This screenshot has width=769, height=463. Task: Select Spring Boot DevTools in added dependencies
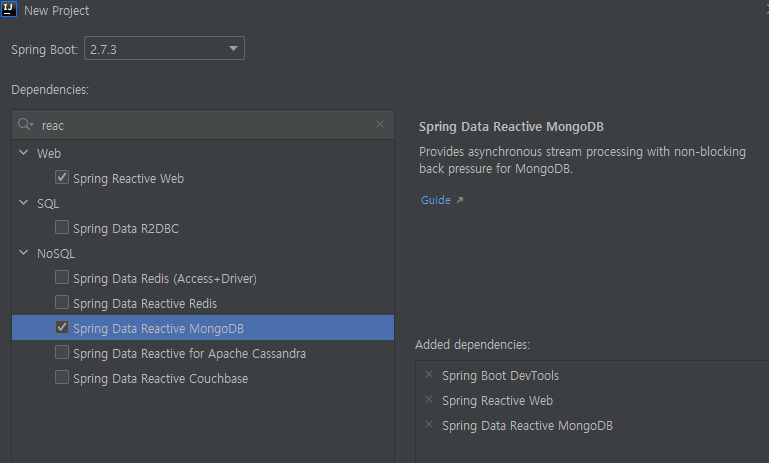point(500,376)
